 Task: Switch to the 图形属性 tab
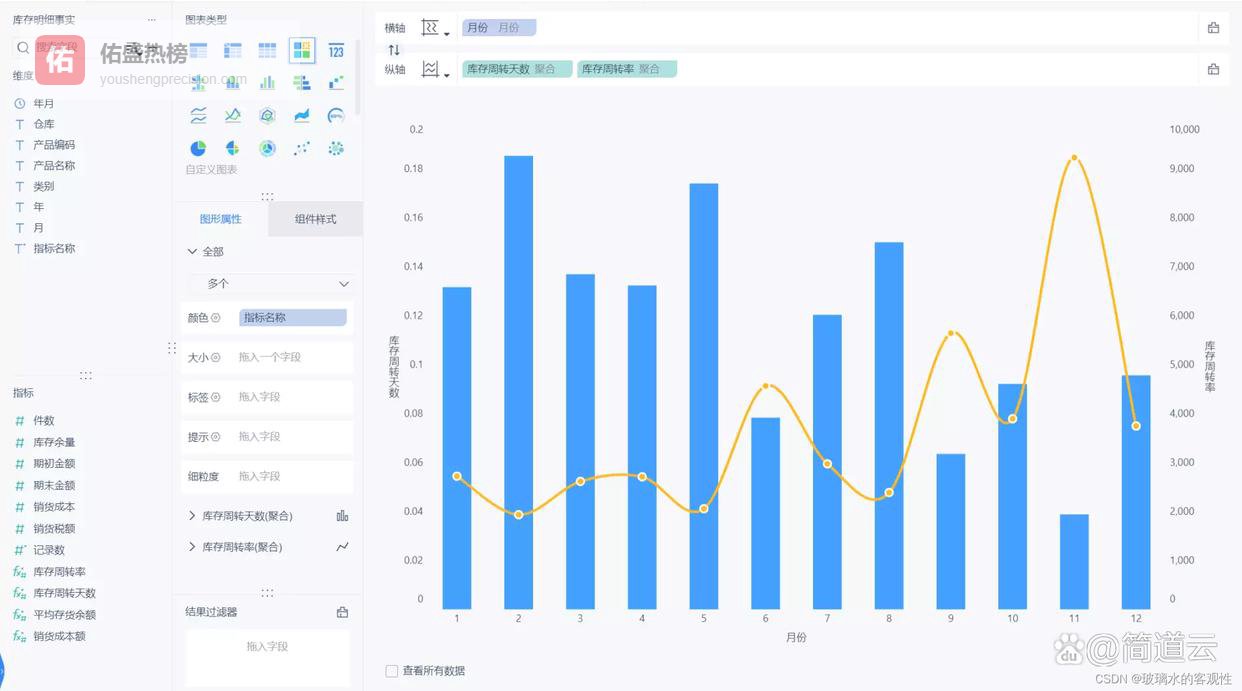click(220, 219)
